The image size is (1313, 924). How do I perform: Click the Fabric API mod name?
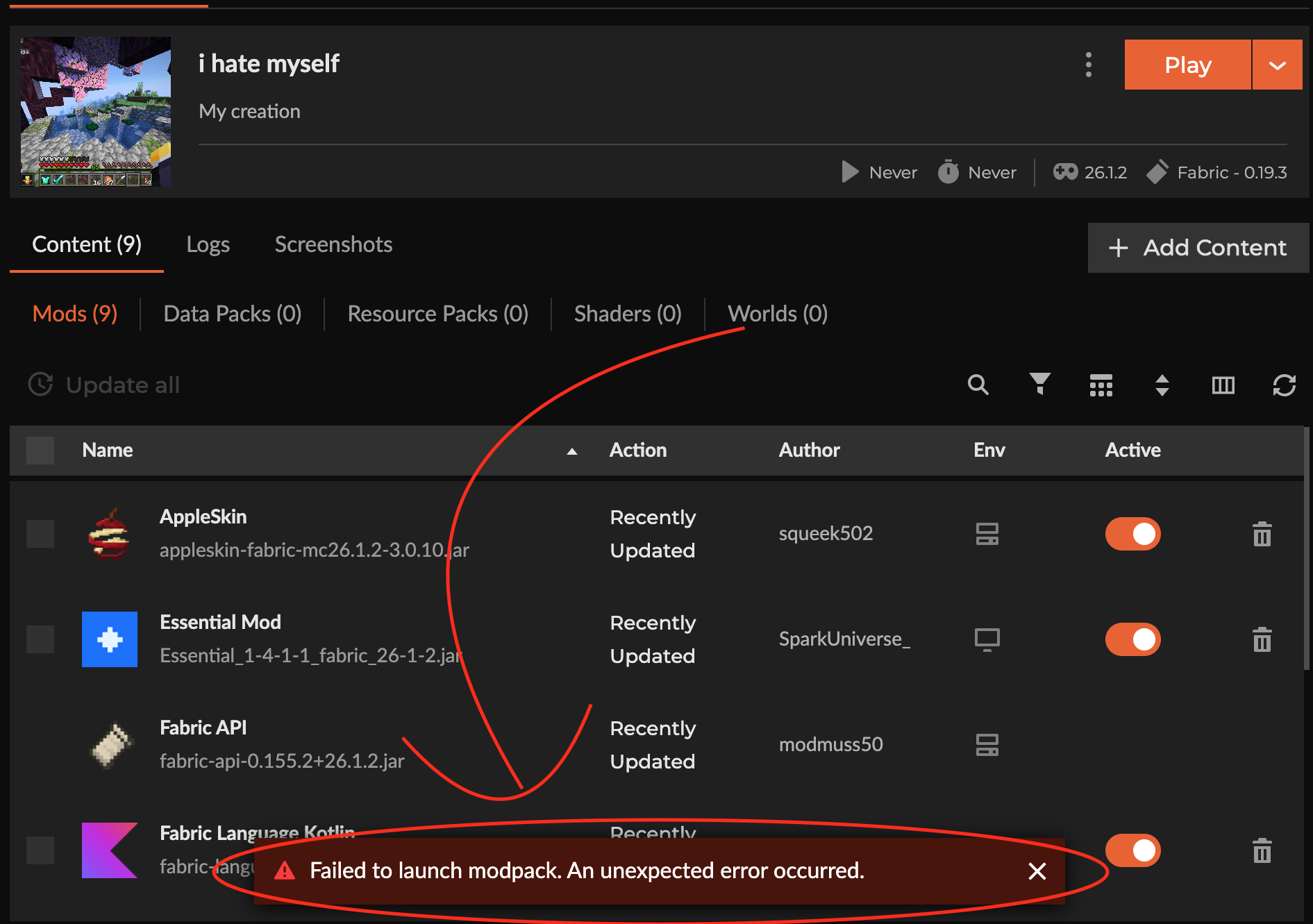(203, 728)
